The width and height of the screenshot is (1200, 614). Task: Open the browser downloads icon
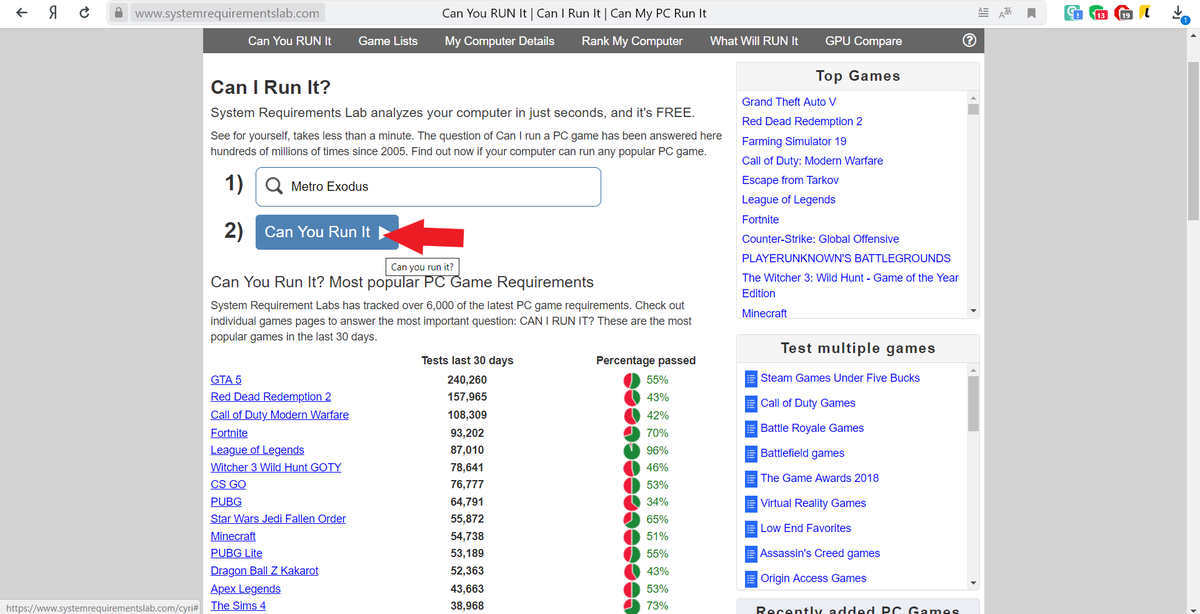click(x=1182, y=13)
